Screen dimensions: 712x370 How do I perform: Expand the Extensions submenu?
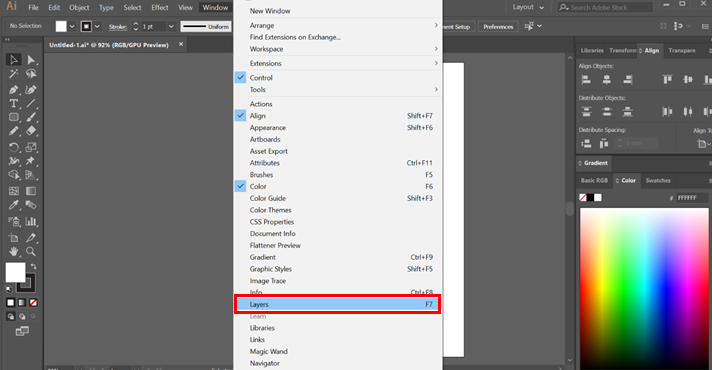(x=337, y=64)
